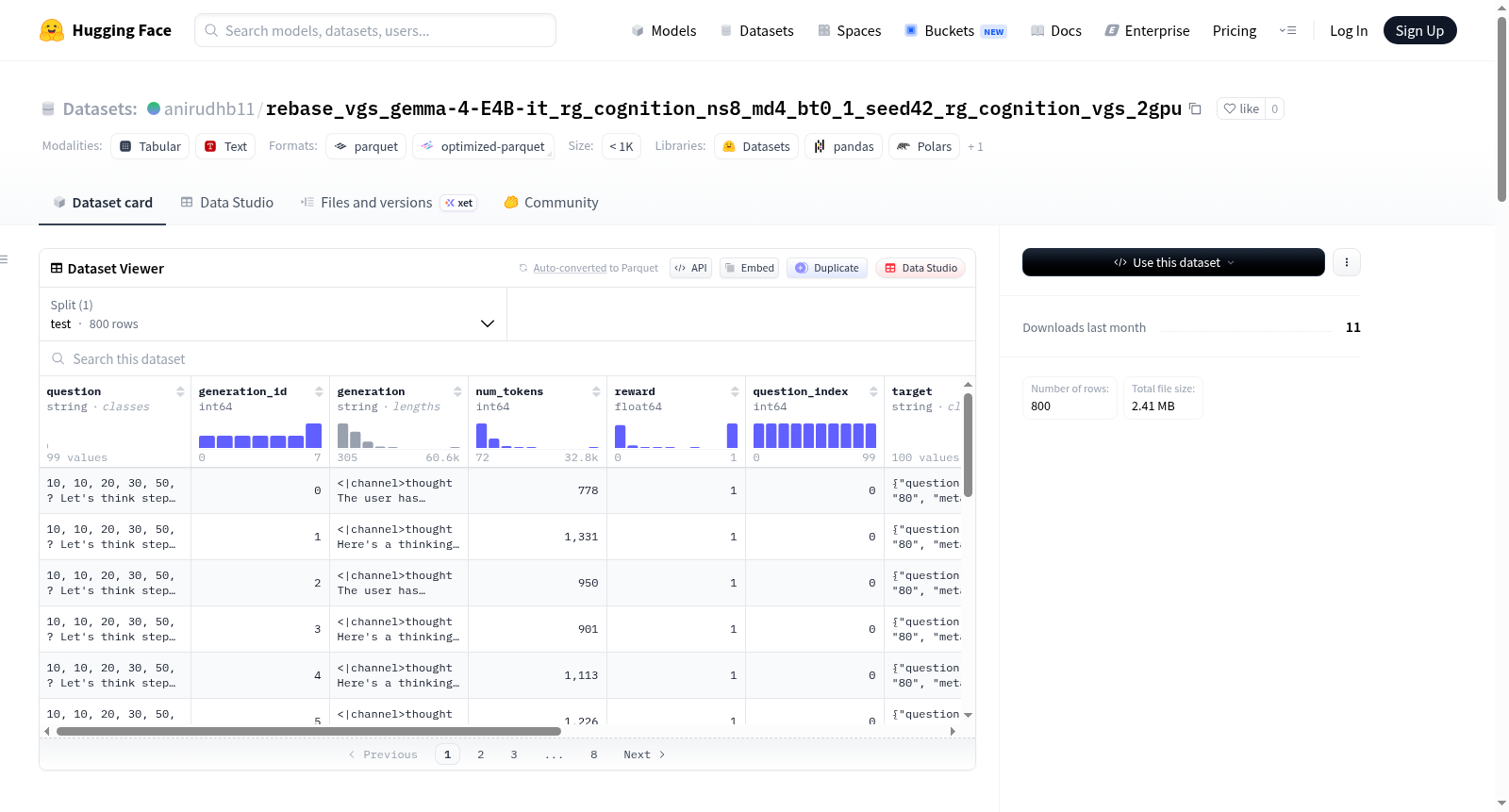
Task: Sort the generation column with its sort icon
Action: click(457, 391)
